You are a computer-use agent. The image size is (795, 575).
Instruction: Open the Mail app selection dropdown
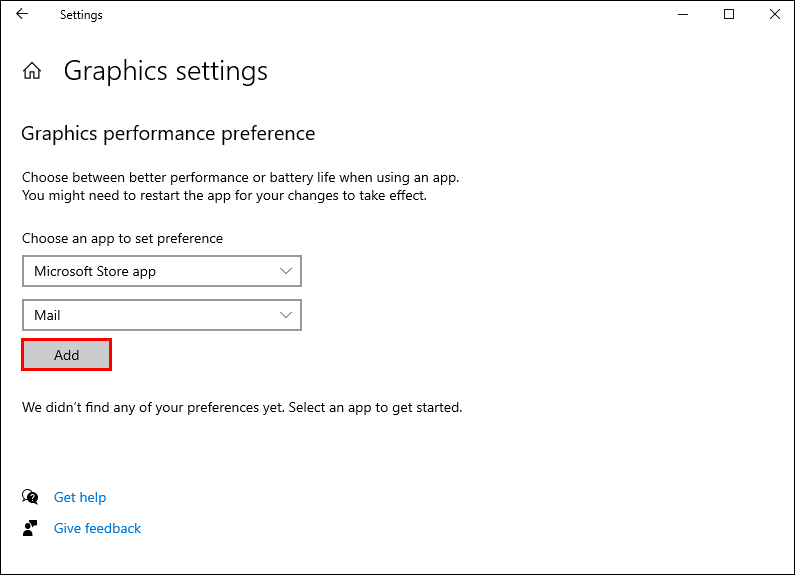(150, 315)
